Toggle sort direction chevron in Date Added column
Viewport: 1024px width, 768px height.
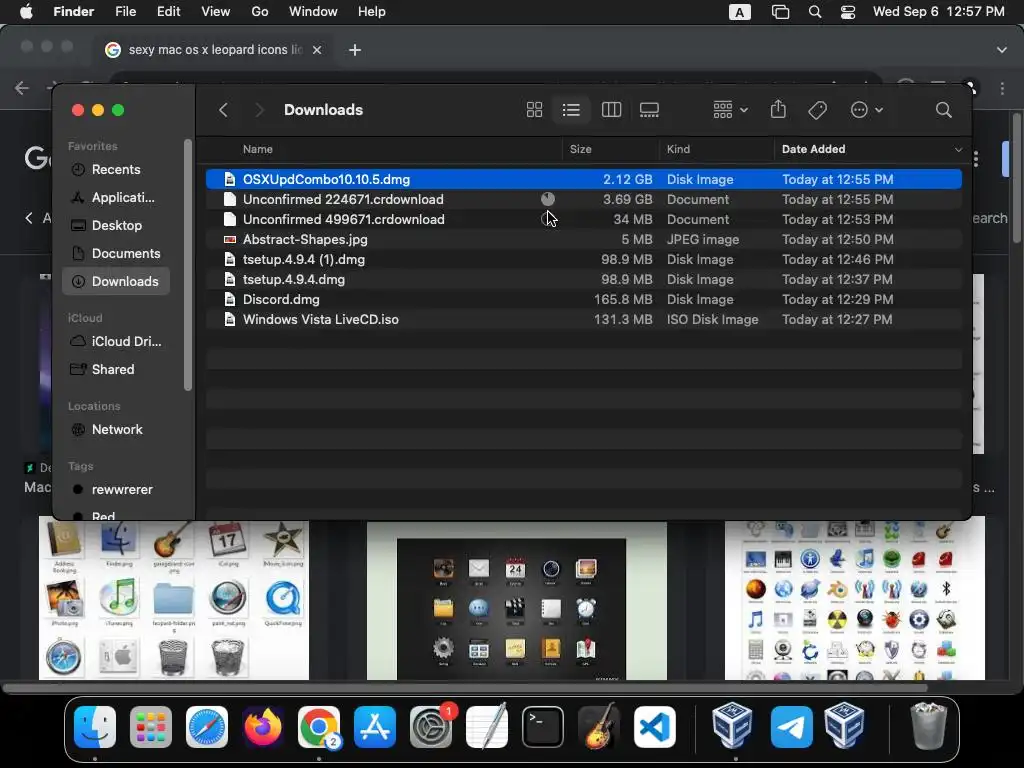coord(958,150)
